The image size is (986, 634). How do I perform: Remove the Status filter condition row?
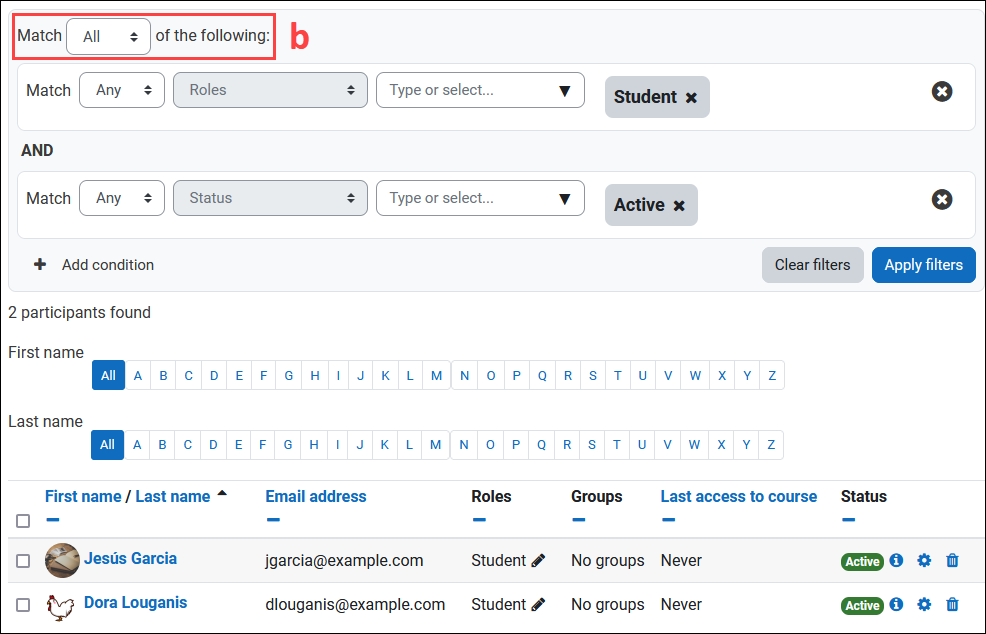[941, 200]
